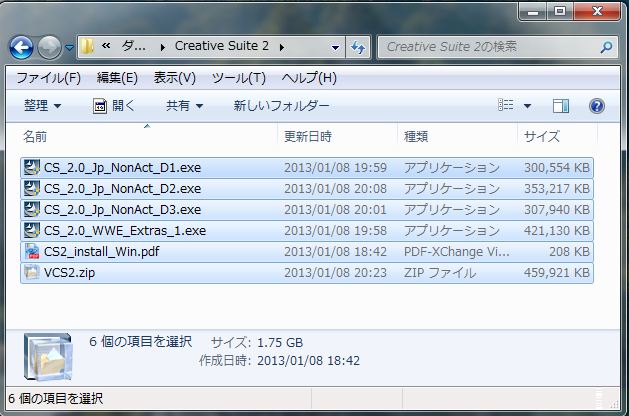Refresh the folder view

[x=358, y=47]
